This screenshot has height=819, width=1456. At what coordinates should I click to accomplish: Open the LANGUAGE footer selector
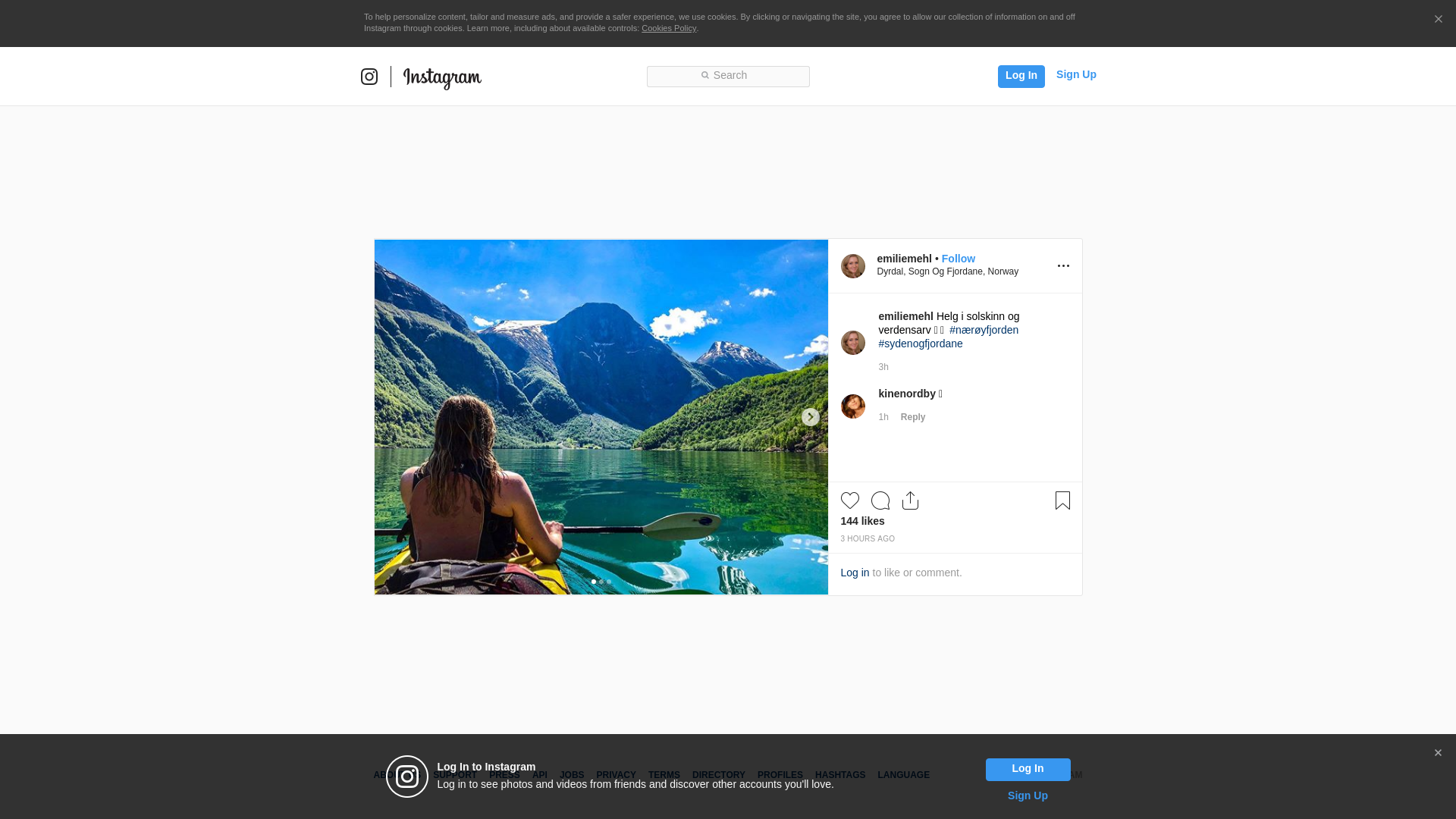903,775
